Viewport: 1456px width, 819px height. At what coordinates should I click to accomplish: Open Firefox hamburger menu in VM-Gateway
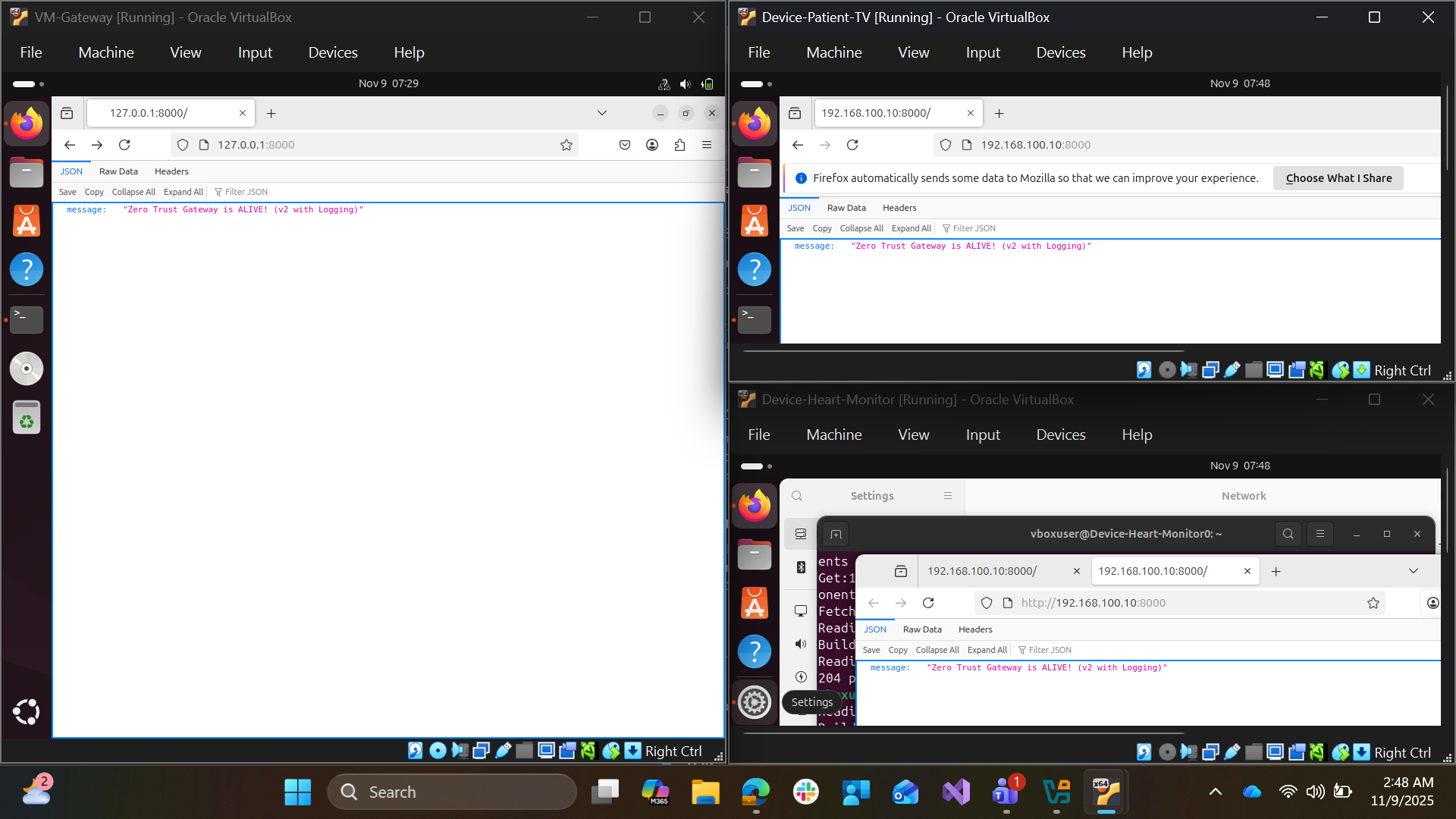coord(706,145)
